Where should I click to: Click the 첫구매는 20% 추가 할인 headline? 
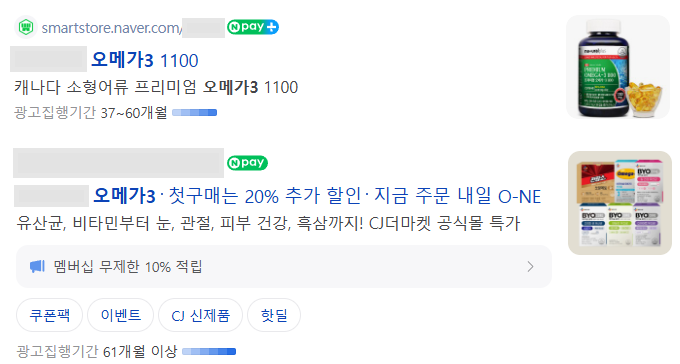pos(265,196)
